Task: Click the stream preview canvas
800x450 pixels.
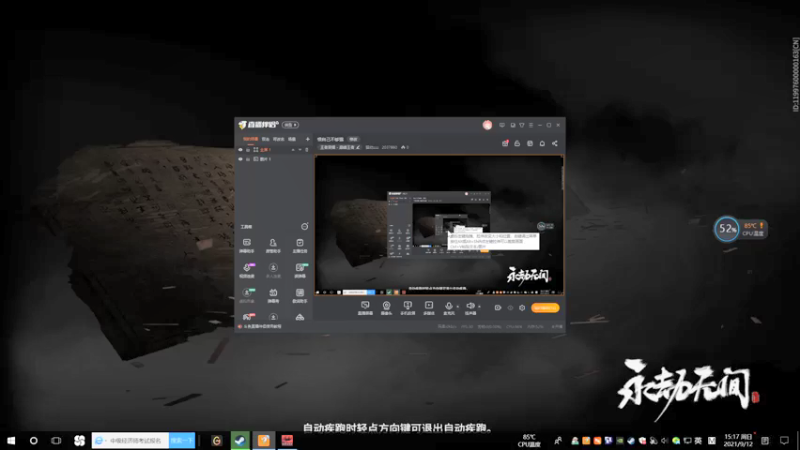Action: coord(439,225)
